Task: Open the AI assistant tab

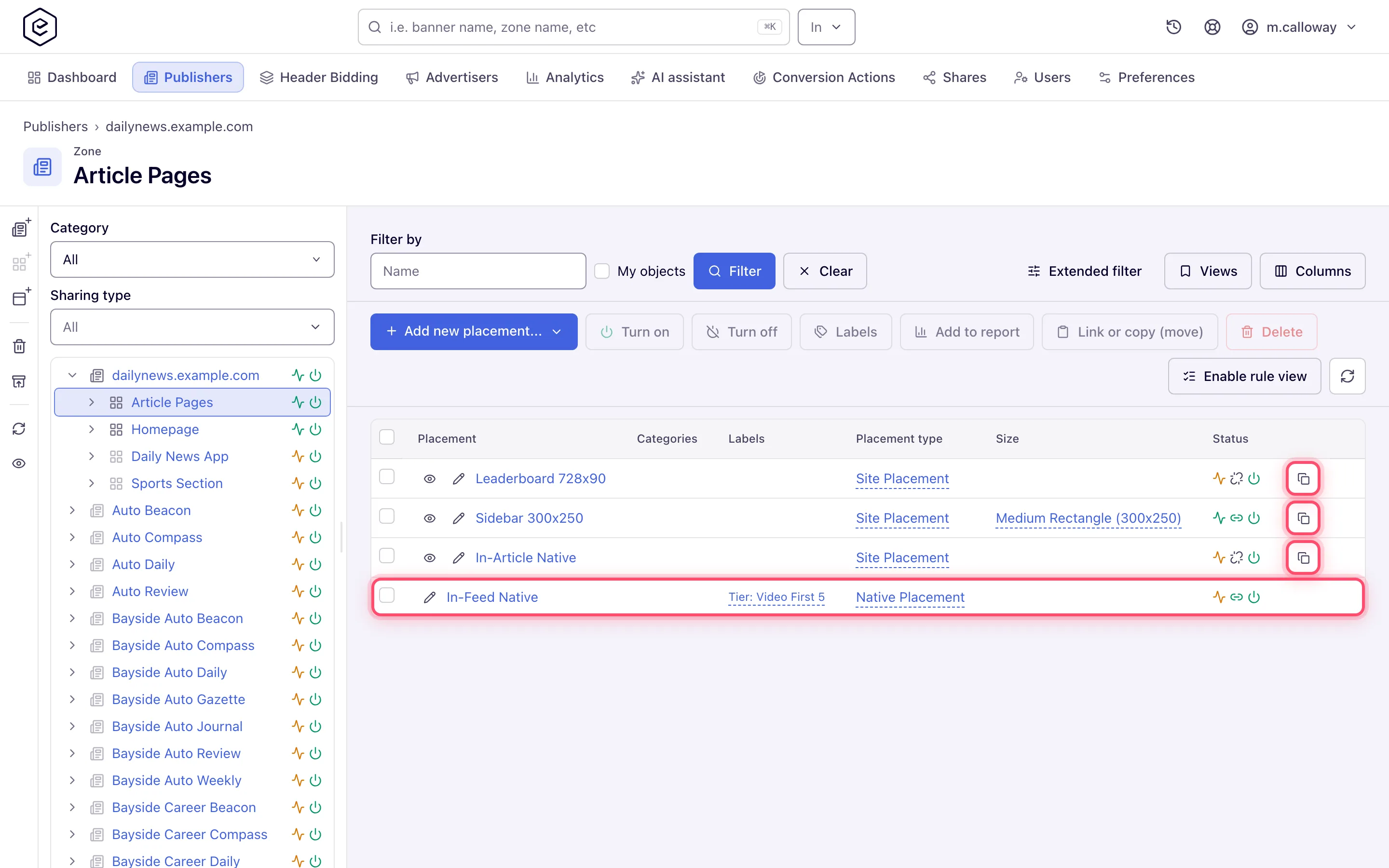Action: point(678,78)
